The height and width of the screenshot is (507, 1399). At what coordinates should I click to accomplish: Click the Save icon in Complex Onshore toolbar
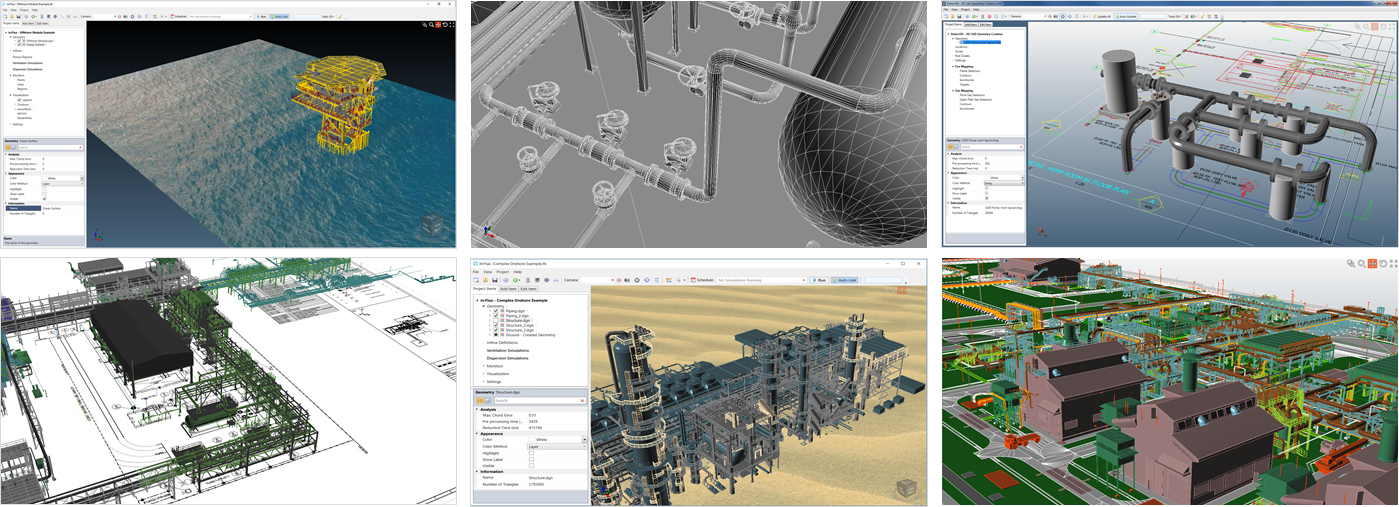point(494,280)
